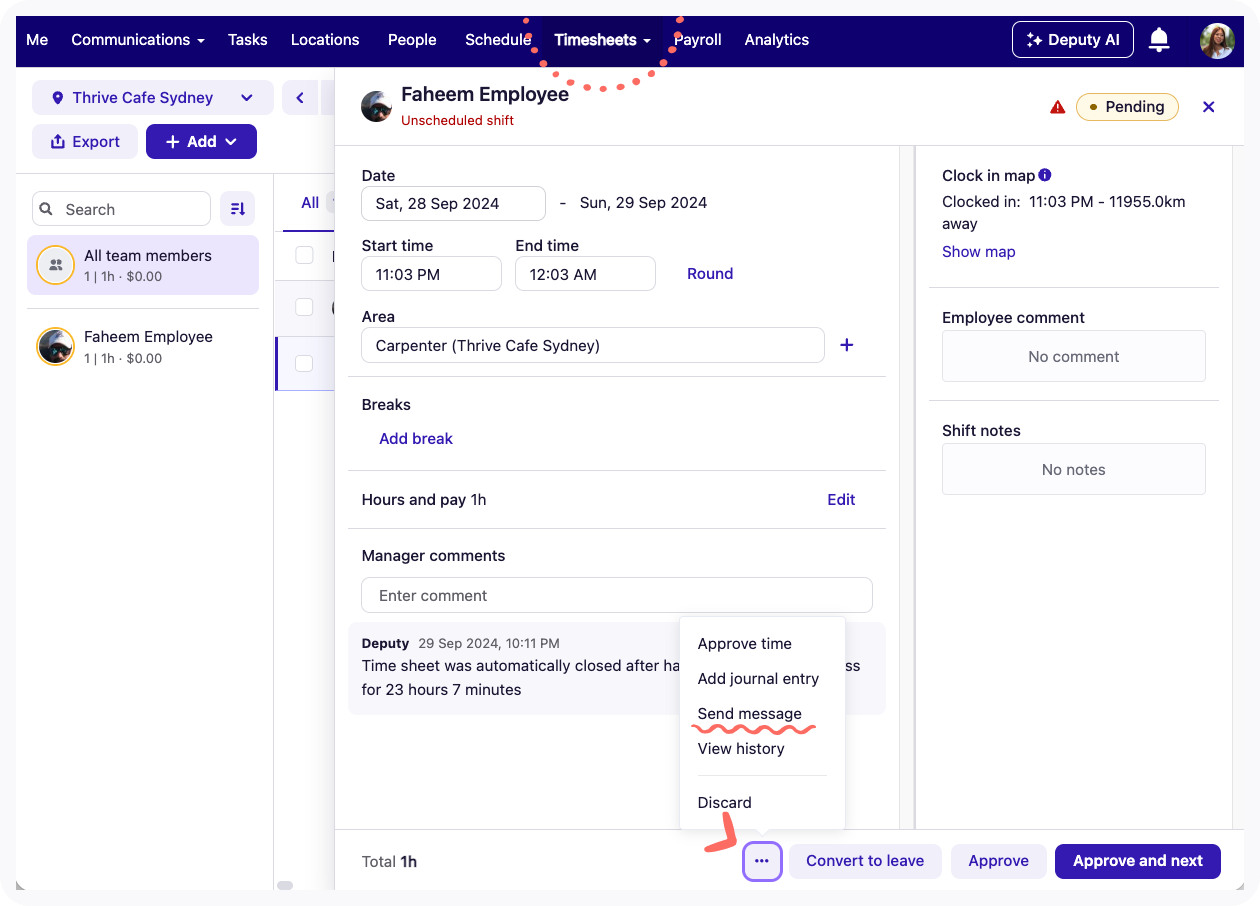
Task: Tick the checkbox on the highlighted timesheet row
Action: pos(304,364)
